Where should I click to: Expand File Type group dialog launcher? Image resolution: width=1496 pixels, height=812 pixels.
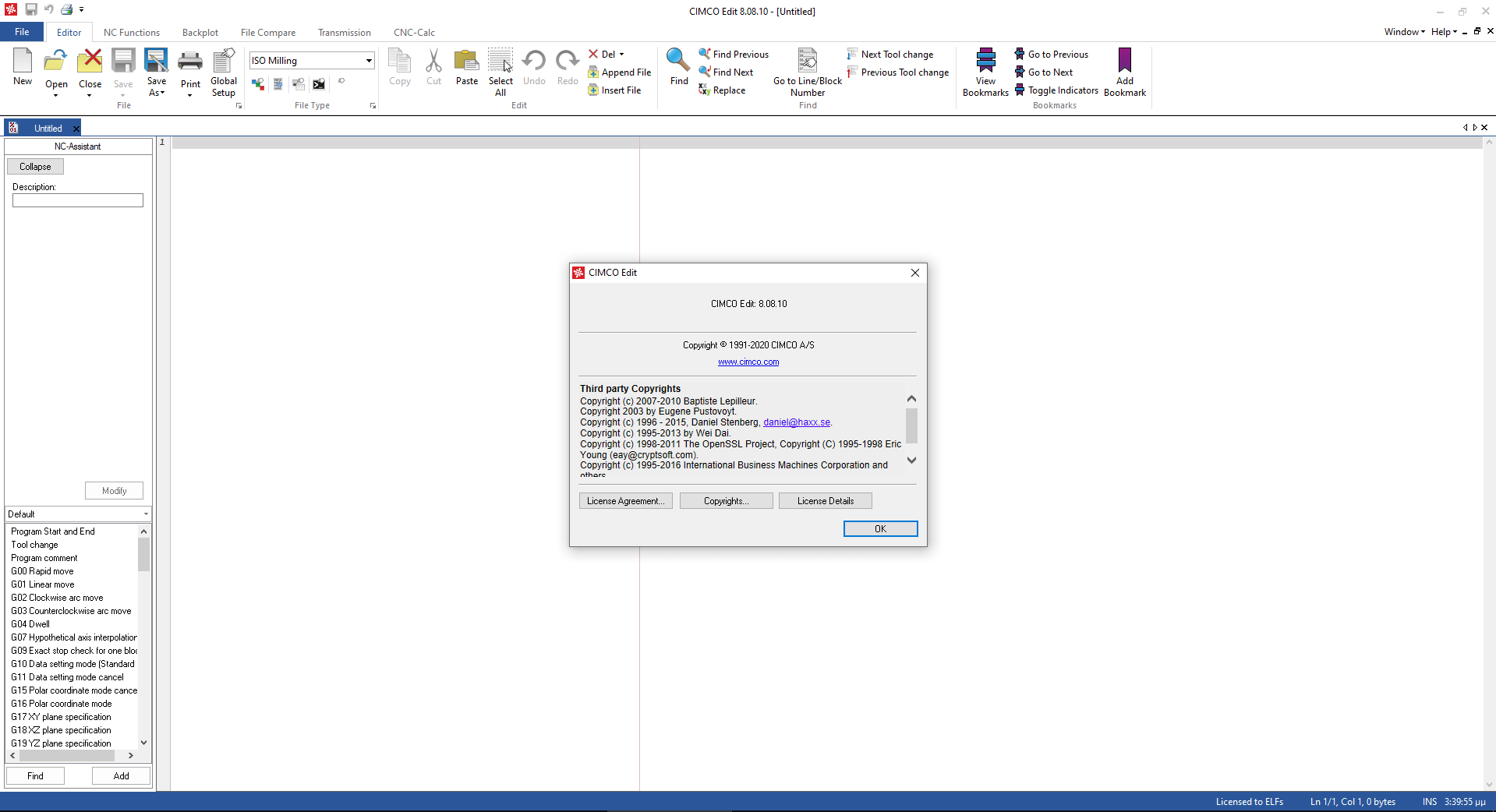(x=373, y=105)
